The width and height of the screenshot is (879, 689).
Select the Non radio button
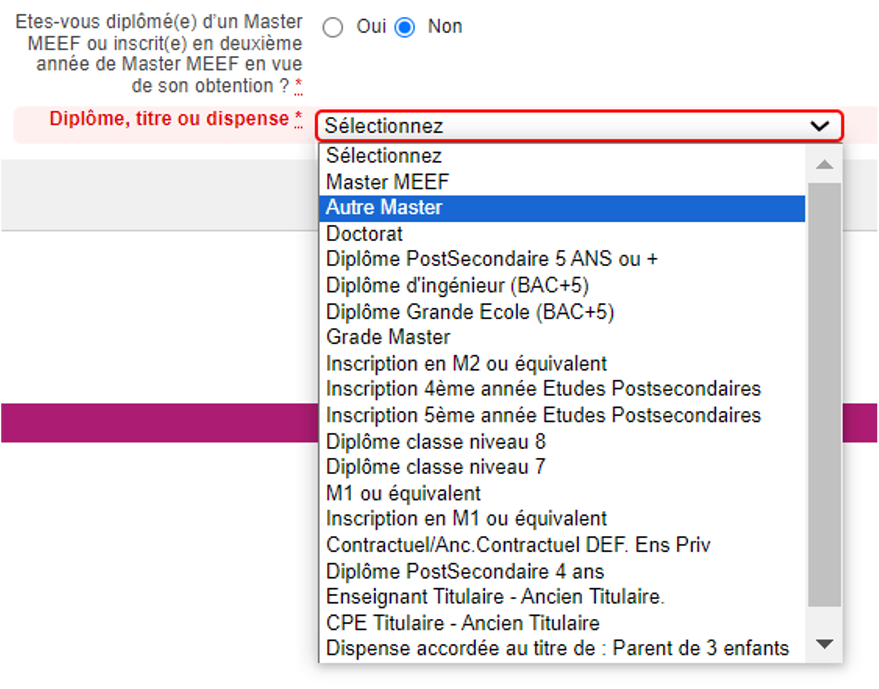(x=405, y=28)
